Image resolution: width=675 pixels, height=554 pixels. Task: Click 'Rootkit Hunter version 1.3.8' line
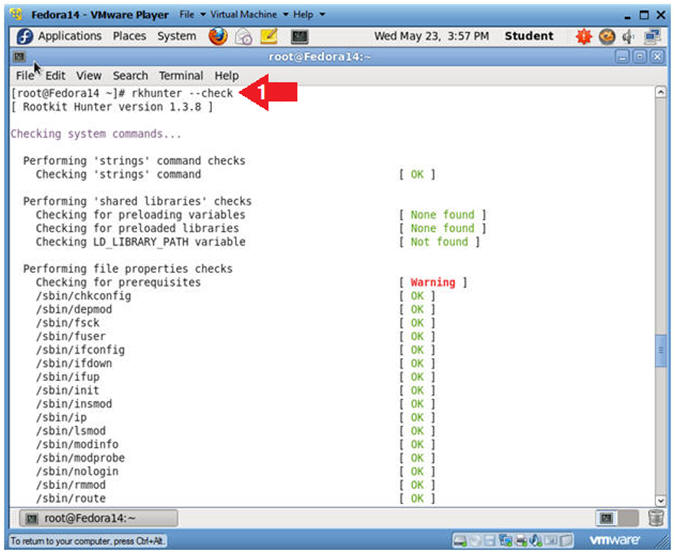[112, 107]
